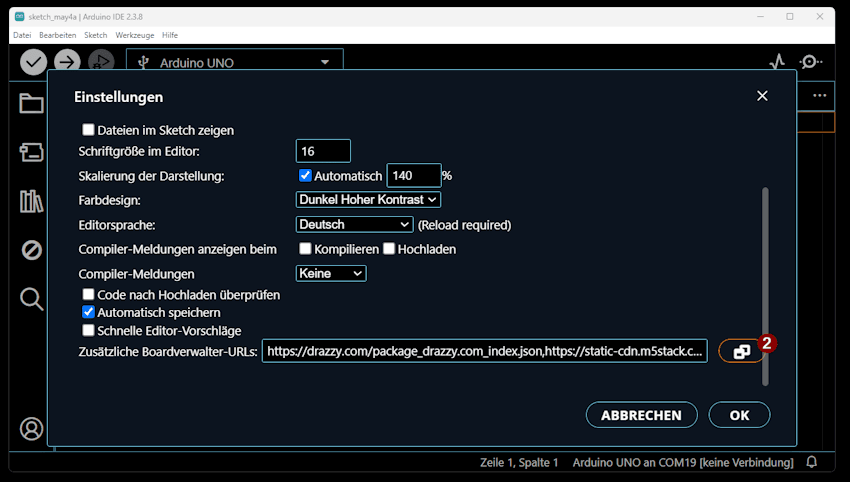Check 'Code nach Hochladen überprüfen'

tap(88, 294)
